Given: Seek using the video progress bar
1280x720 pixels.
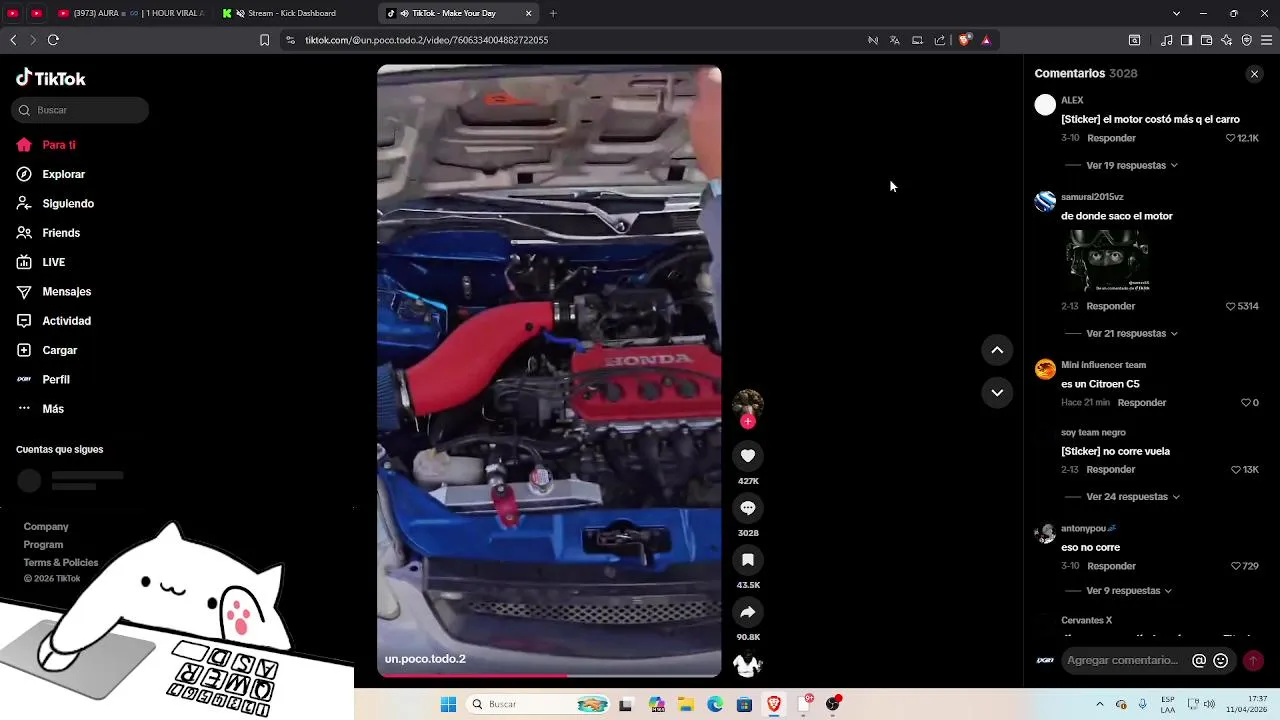Looking at the screenshot, I should (549, 675).
